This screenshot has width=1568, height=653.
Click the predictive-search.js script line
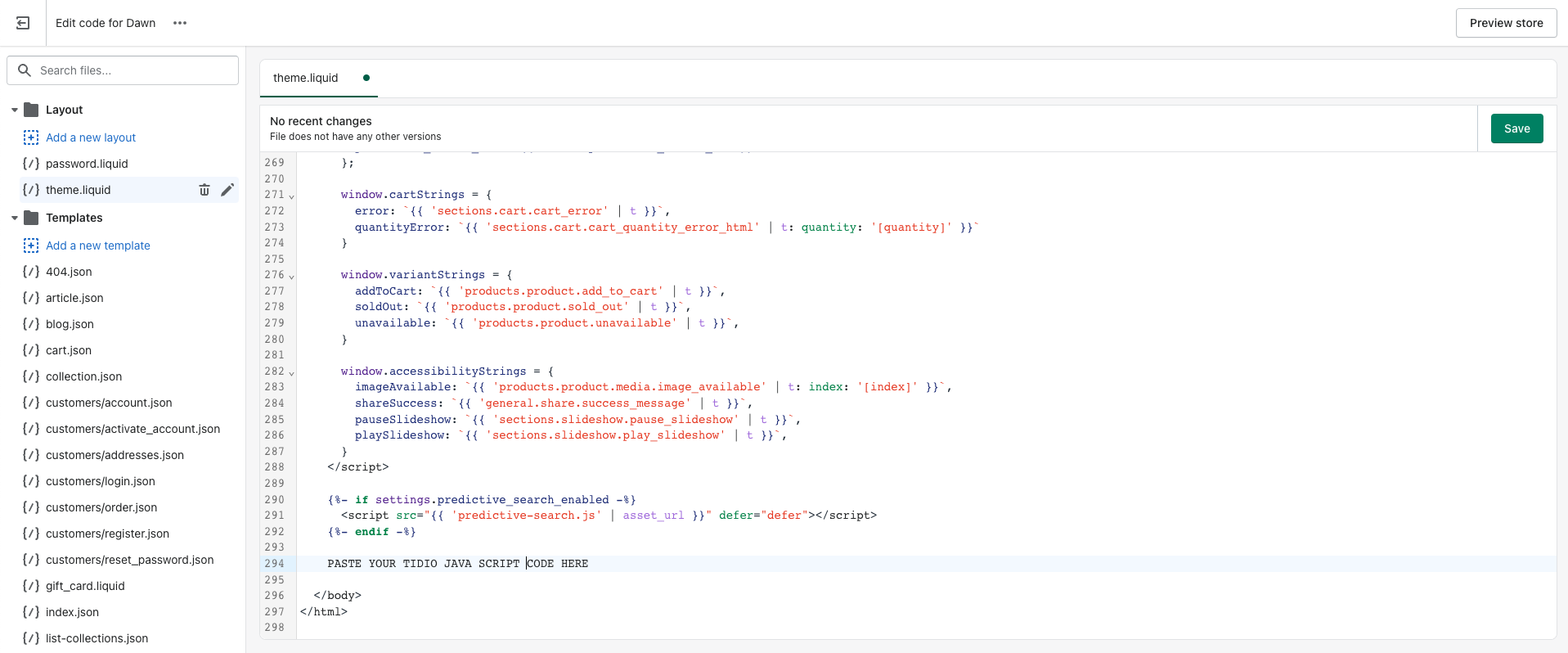[609, 516]
